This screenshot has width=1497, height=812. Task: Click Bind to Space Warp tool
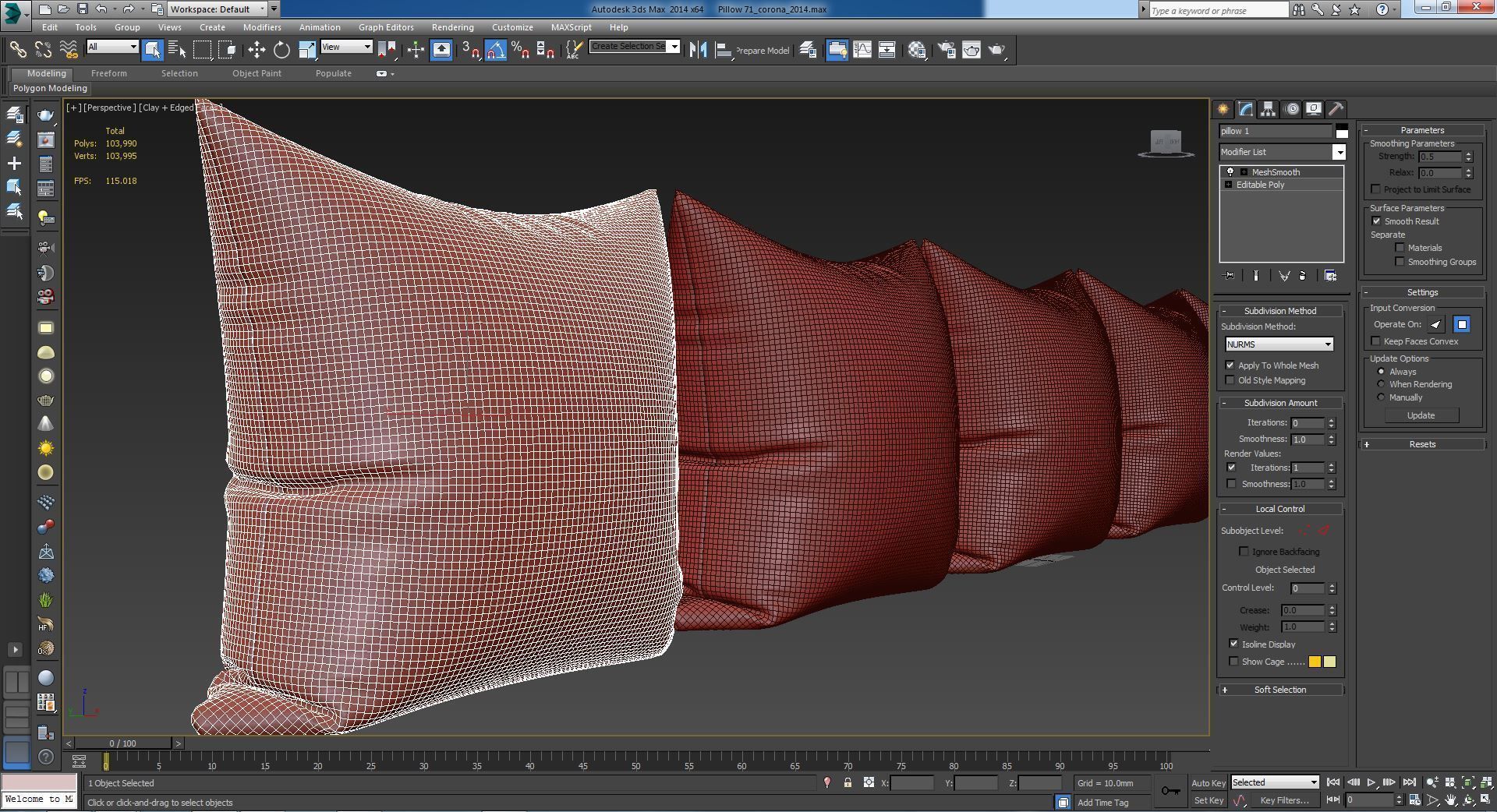(69, 50)
